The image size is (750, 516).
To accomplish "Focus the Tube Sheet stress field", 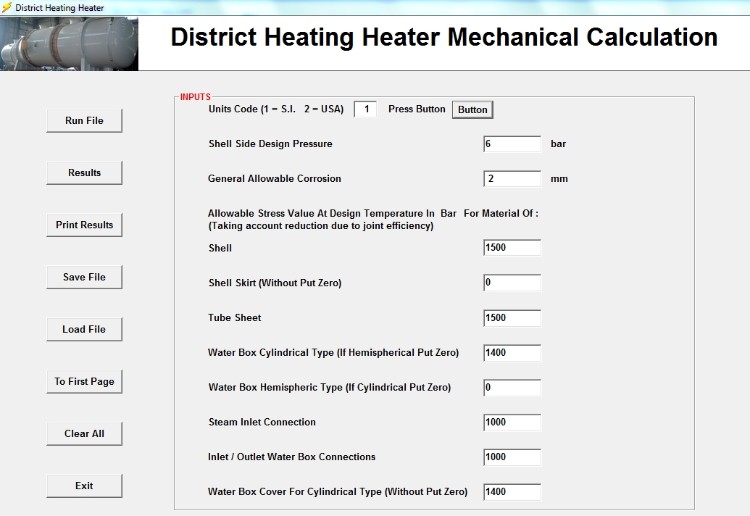I will 512,318.
